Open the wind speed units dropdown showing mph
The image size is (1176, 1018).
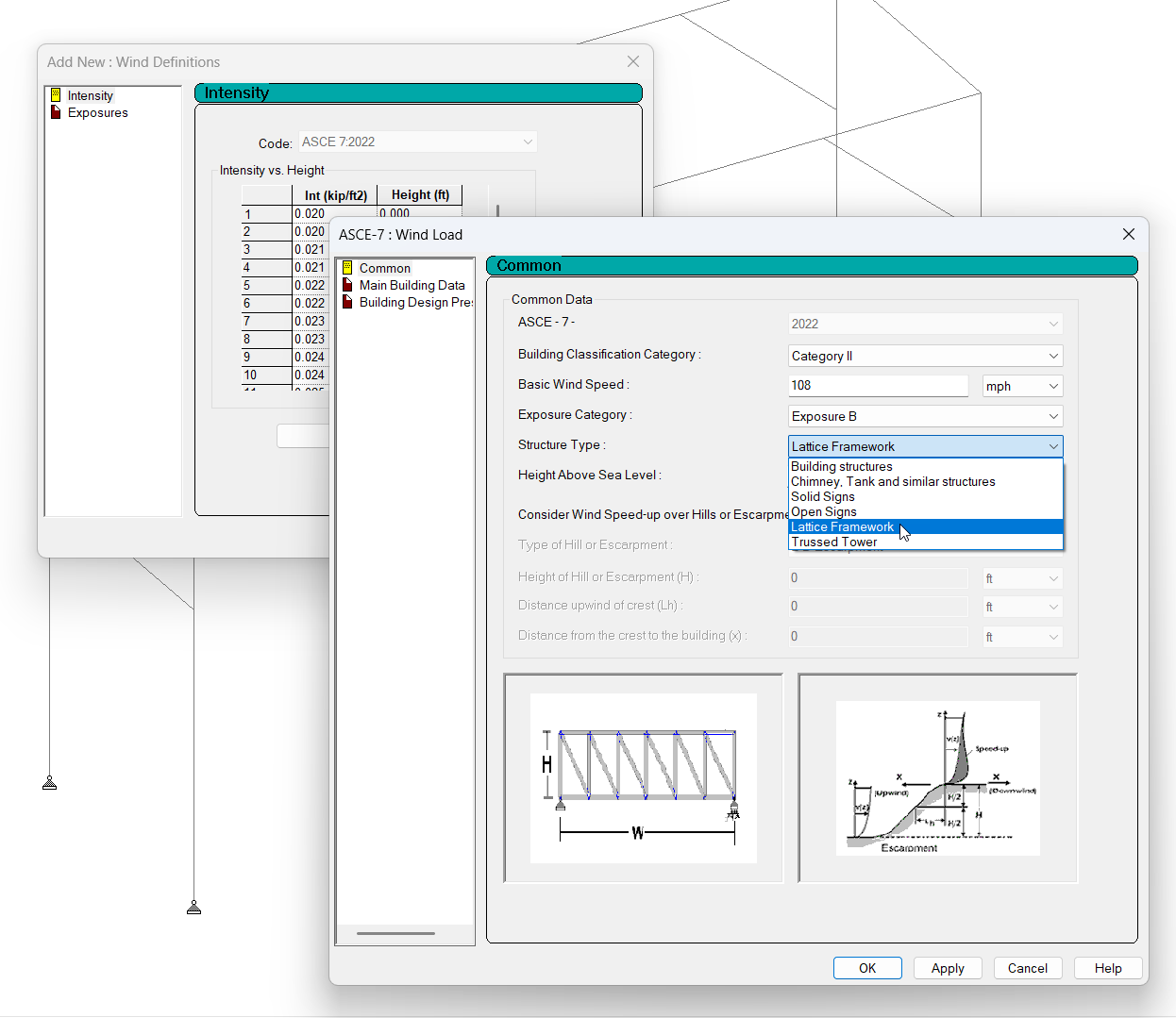1052,386
